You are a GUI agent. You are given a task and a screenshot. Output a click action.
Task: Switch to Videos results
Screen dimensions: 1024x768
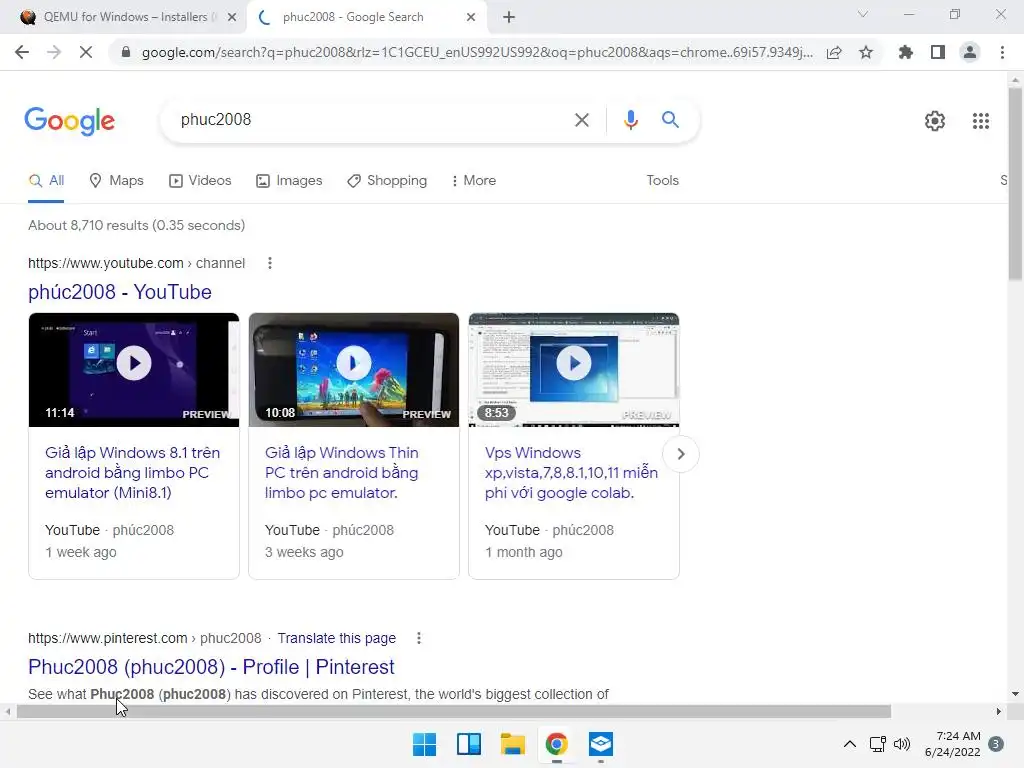pos(200,181)
